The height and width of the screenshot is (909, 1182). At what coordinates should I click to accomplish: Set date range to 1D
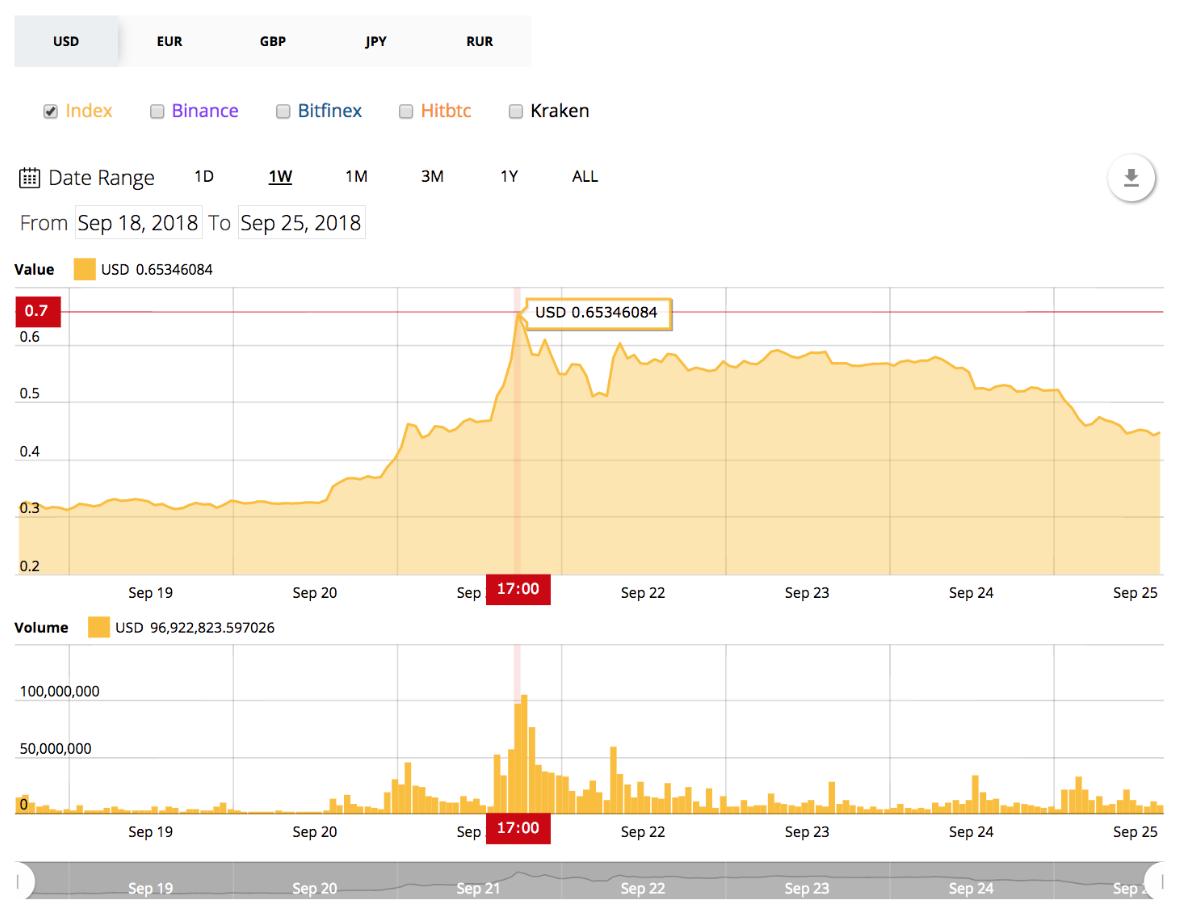(204, 177)
